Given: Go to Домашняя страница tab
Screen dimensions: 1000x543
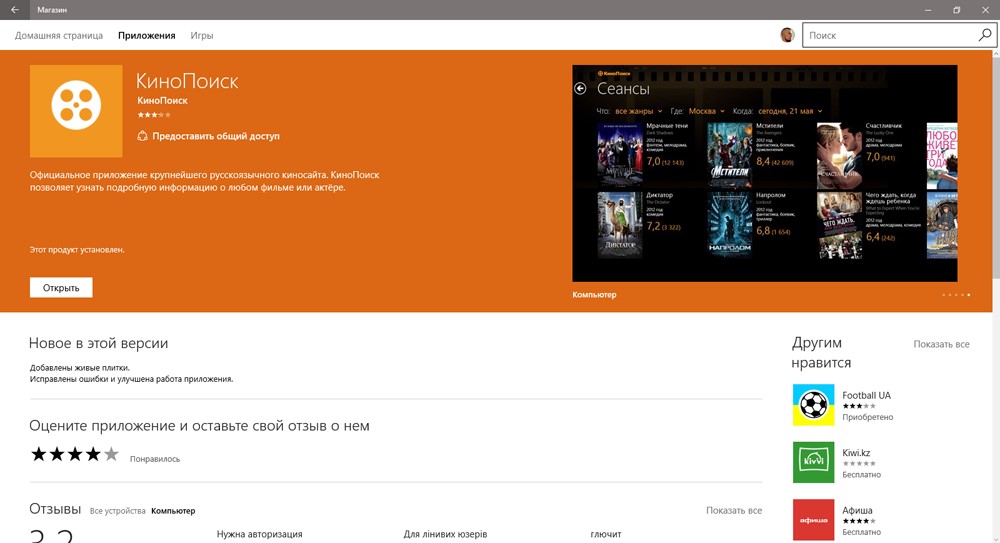Looking at the screenshot, I should pyautogui.click(x=59, y=36).
